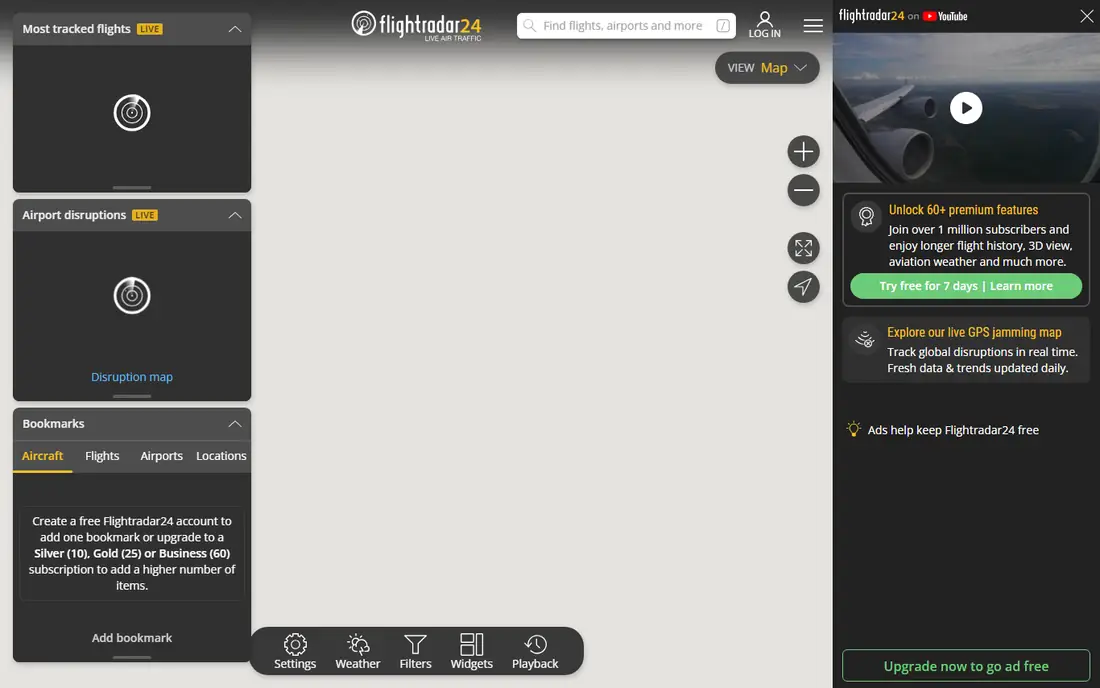Screen dimensions: 1100x688
Task: Open the Filters funnel tool
Action: [x=415, y=652]
